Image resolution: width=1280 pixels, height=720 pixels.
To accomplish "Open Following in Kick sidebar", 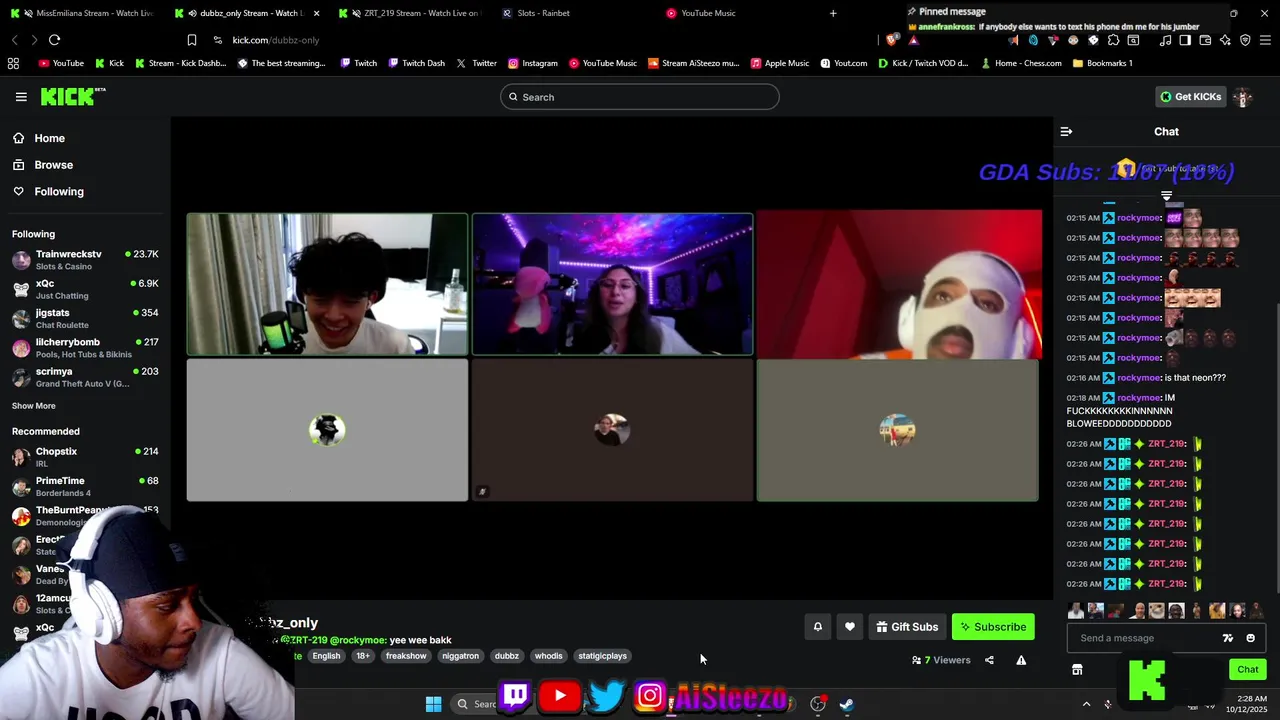I will click(x=59, y=191).
